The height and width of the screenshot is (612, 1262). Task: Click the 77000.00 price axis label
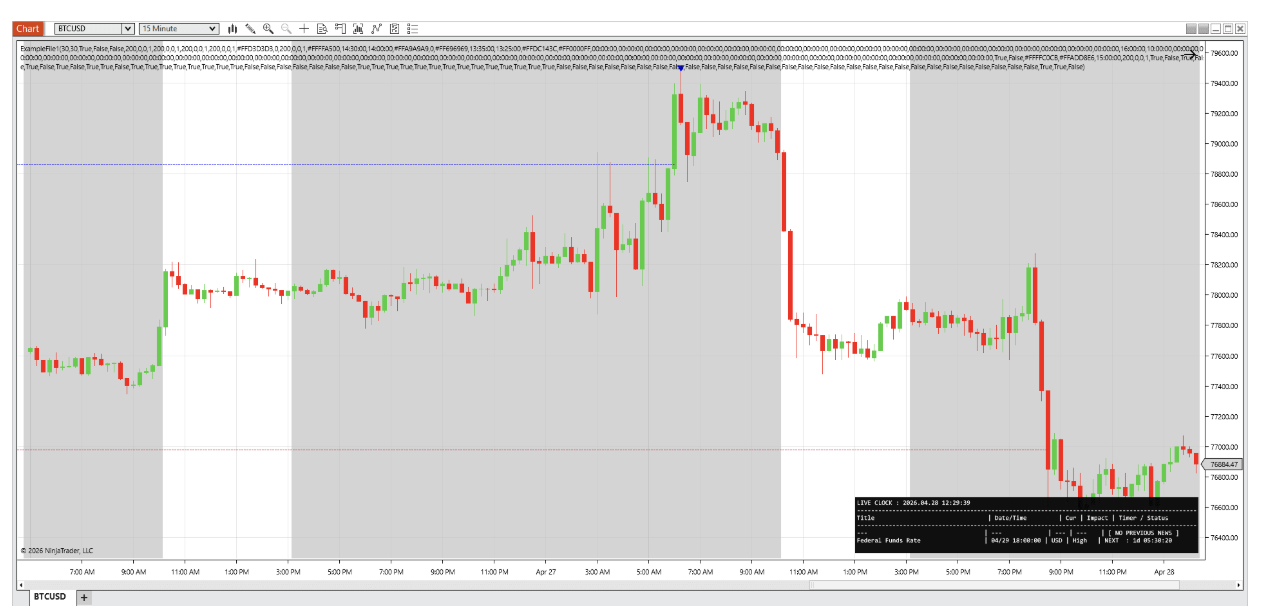[1224, 447]
